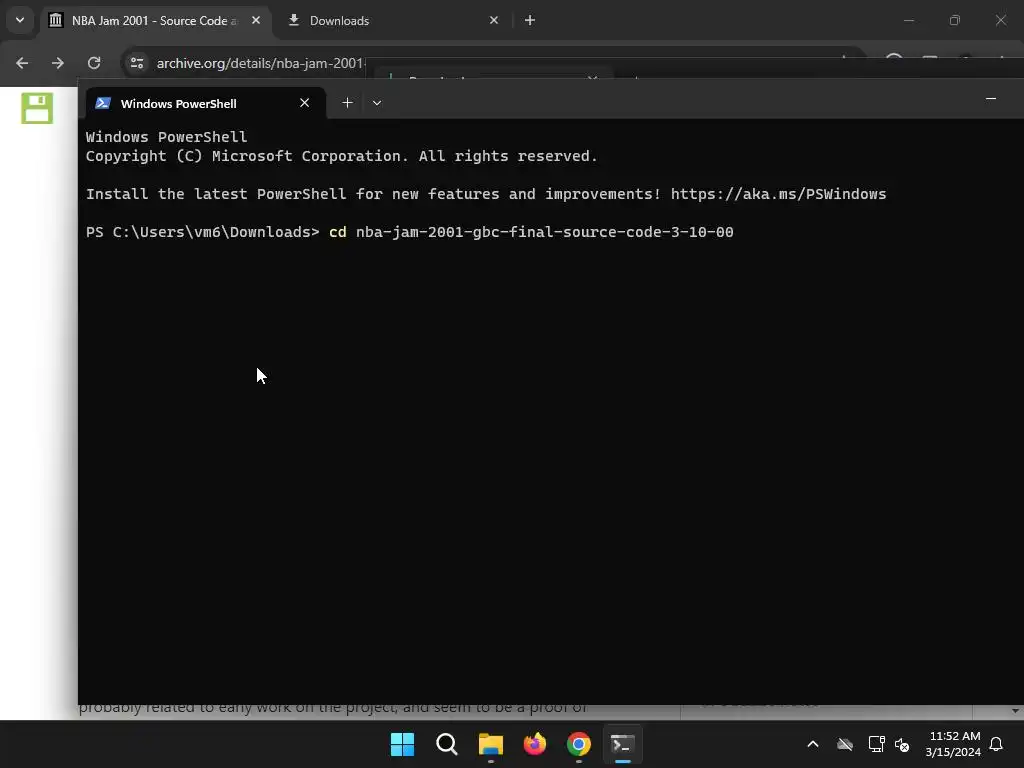
Task: Go back in Chrome
Action: [x=22, y=63]
